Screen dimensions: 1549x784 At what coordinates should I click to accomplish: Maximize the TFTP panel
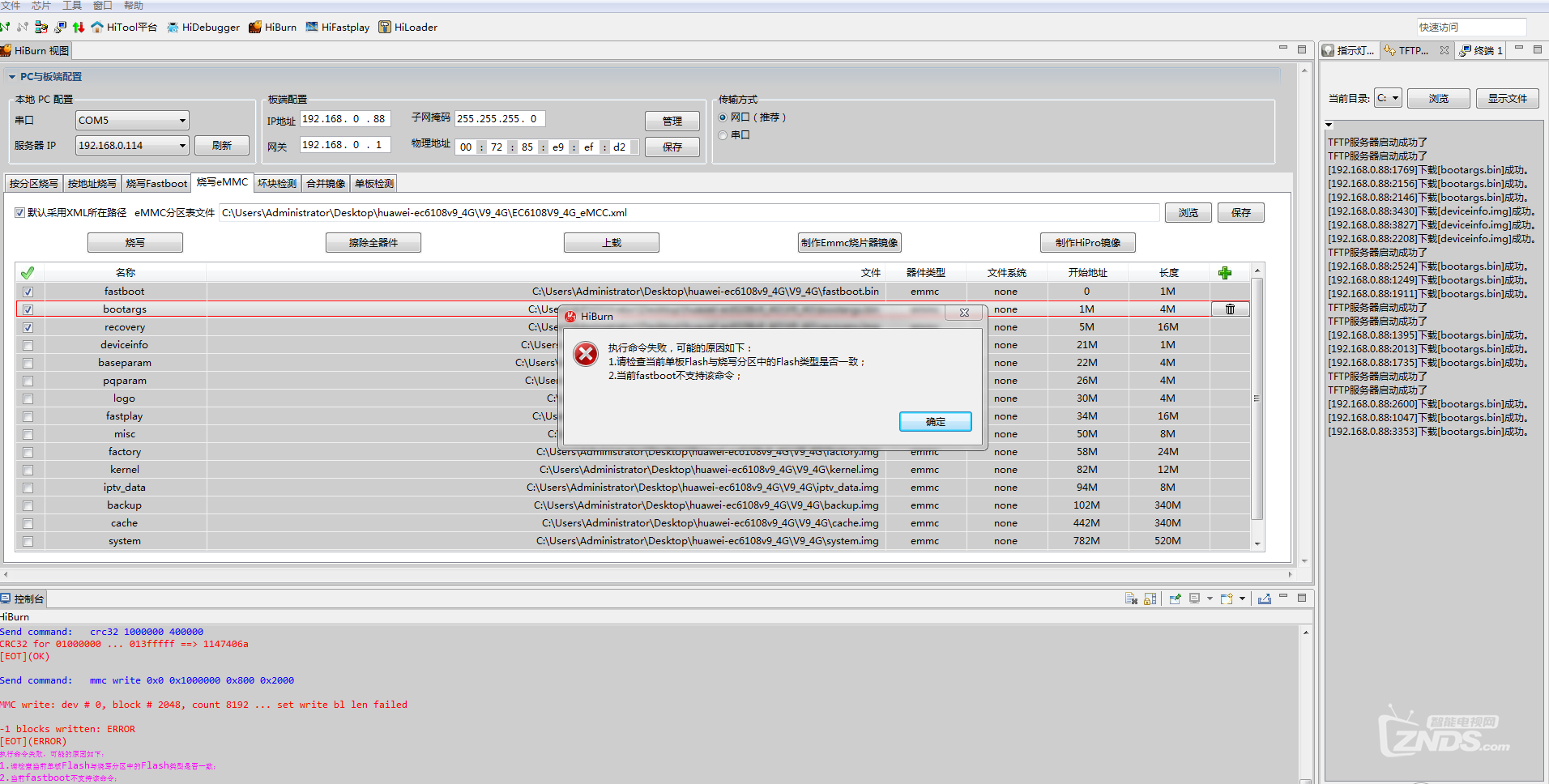(1538, 49)
